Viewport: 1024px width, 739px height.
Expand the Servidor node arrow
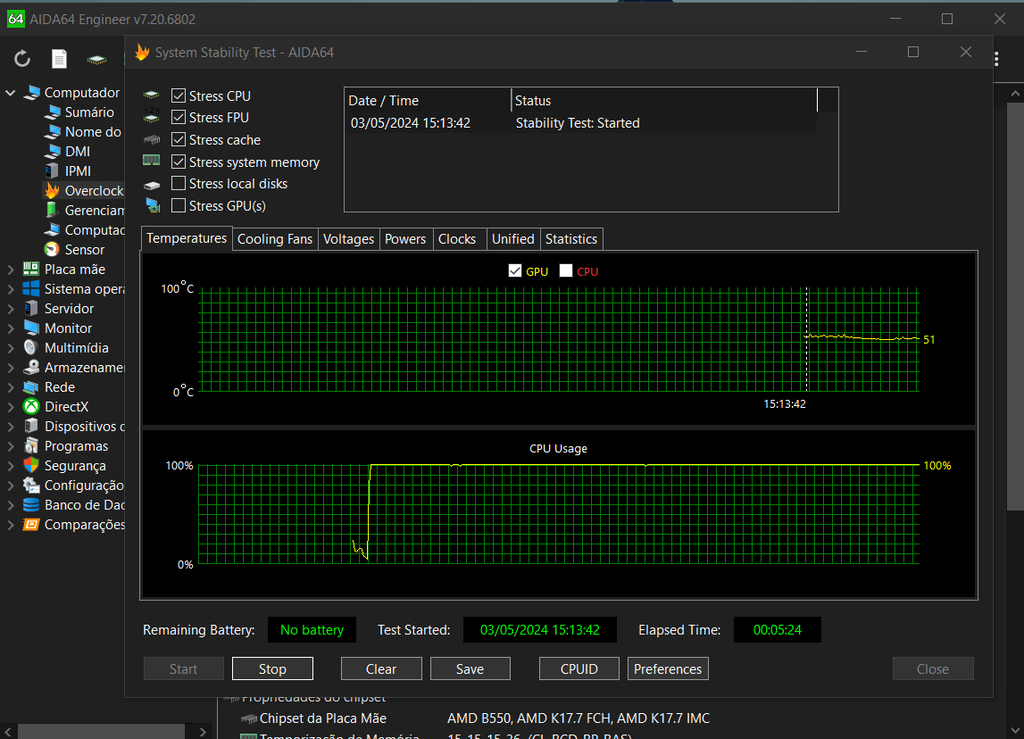pyautogui.click(x=10, y=308)
